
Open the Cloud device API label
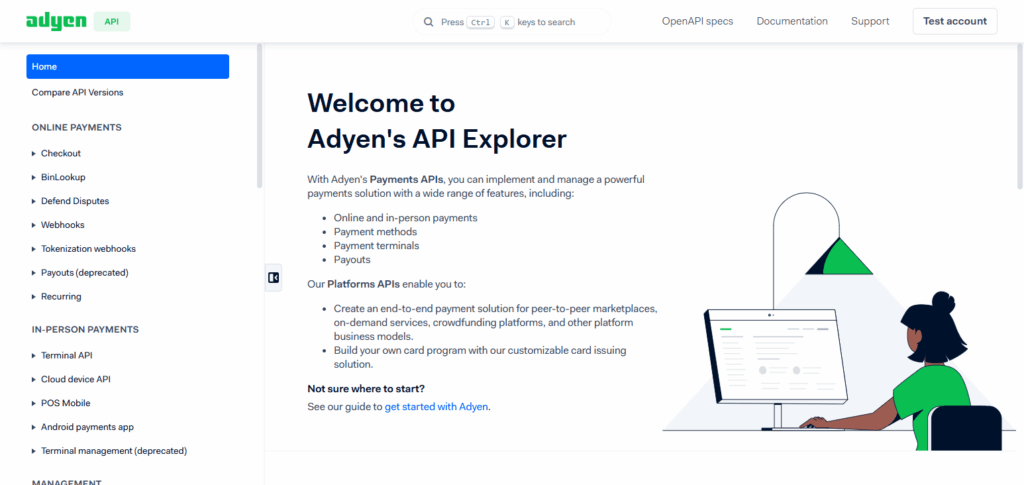coord(76,379)
